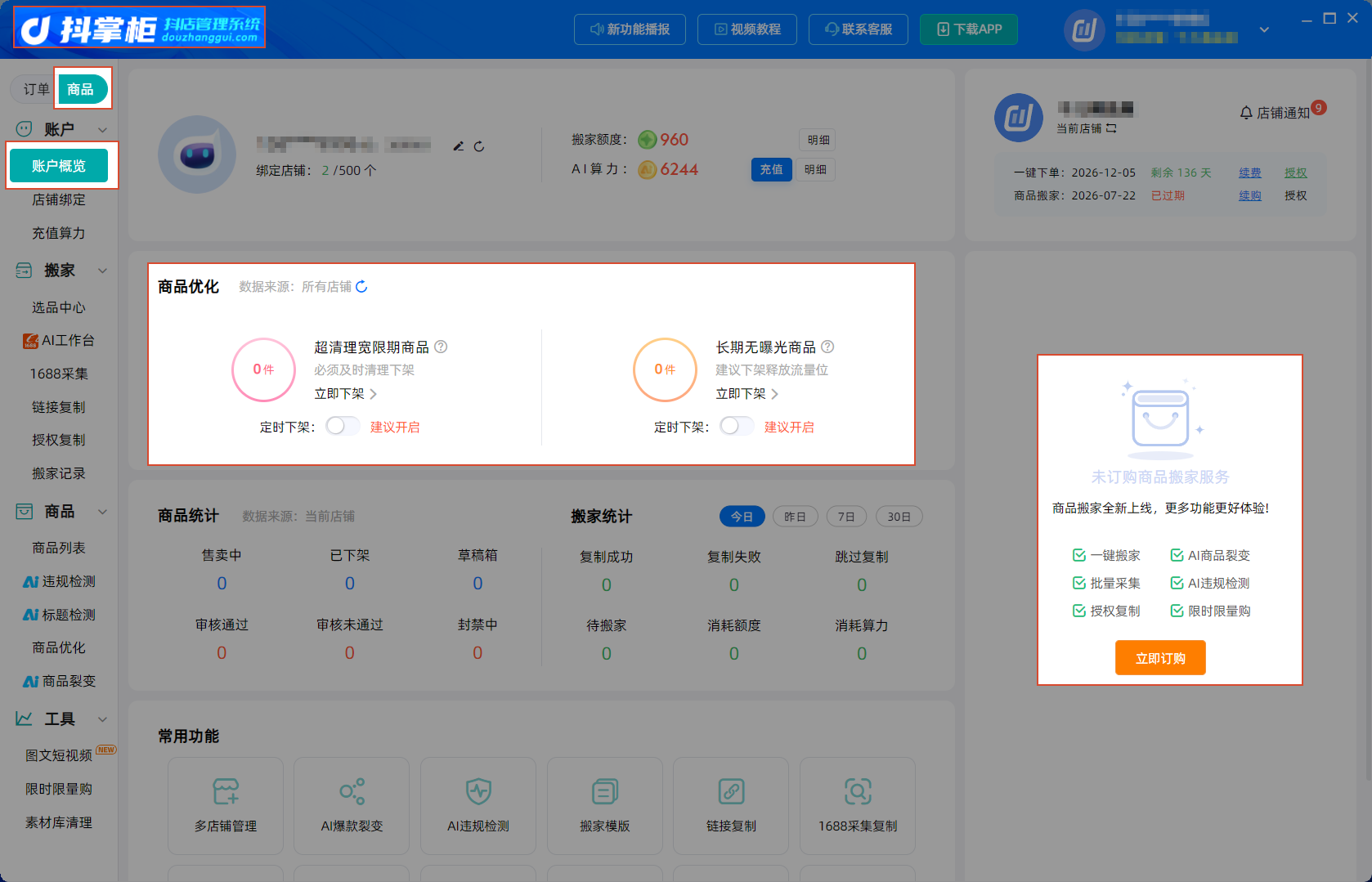Open 店铺通知 via the bell icon
This screenshot has height=882, width=1372.
pos(1246,113)
